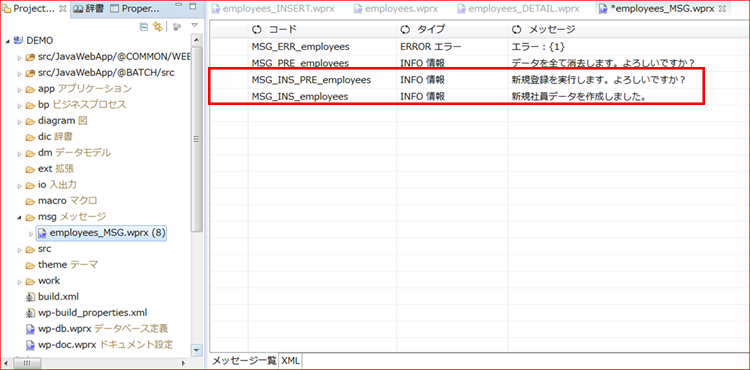
Task: Click the wp-build_properties.xml file icon
Action: [30, 313]
